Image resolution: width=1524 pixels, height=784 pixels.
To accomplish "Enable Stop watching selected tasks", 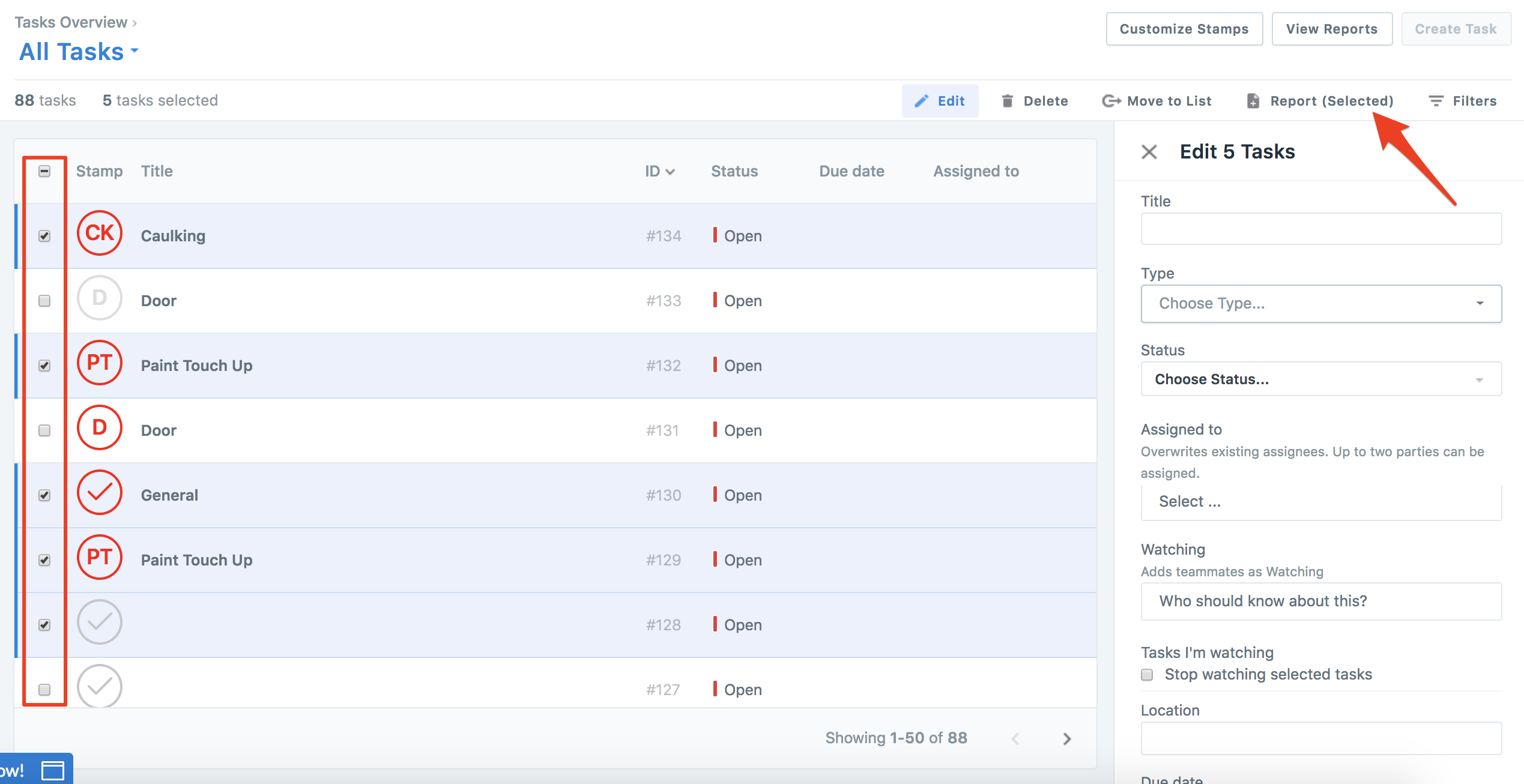I will (x=1147, y=675).
